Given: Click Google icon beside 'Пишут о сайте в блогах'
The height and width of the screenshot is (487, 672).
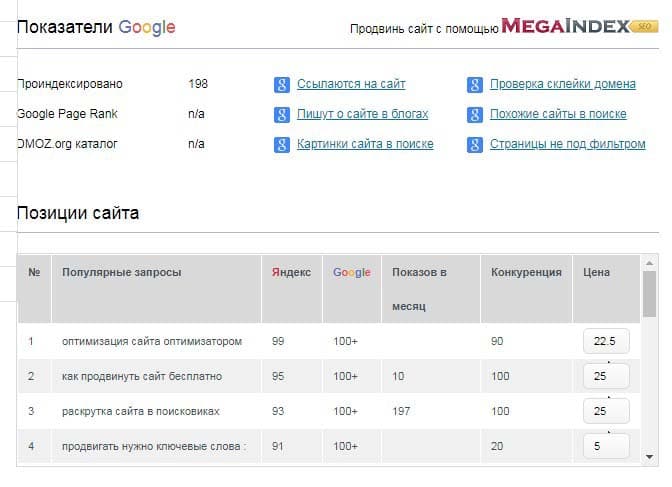Looking at the screenshot, I should tap(281, 115).
